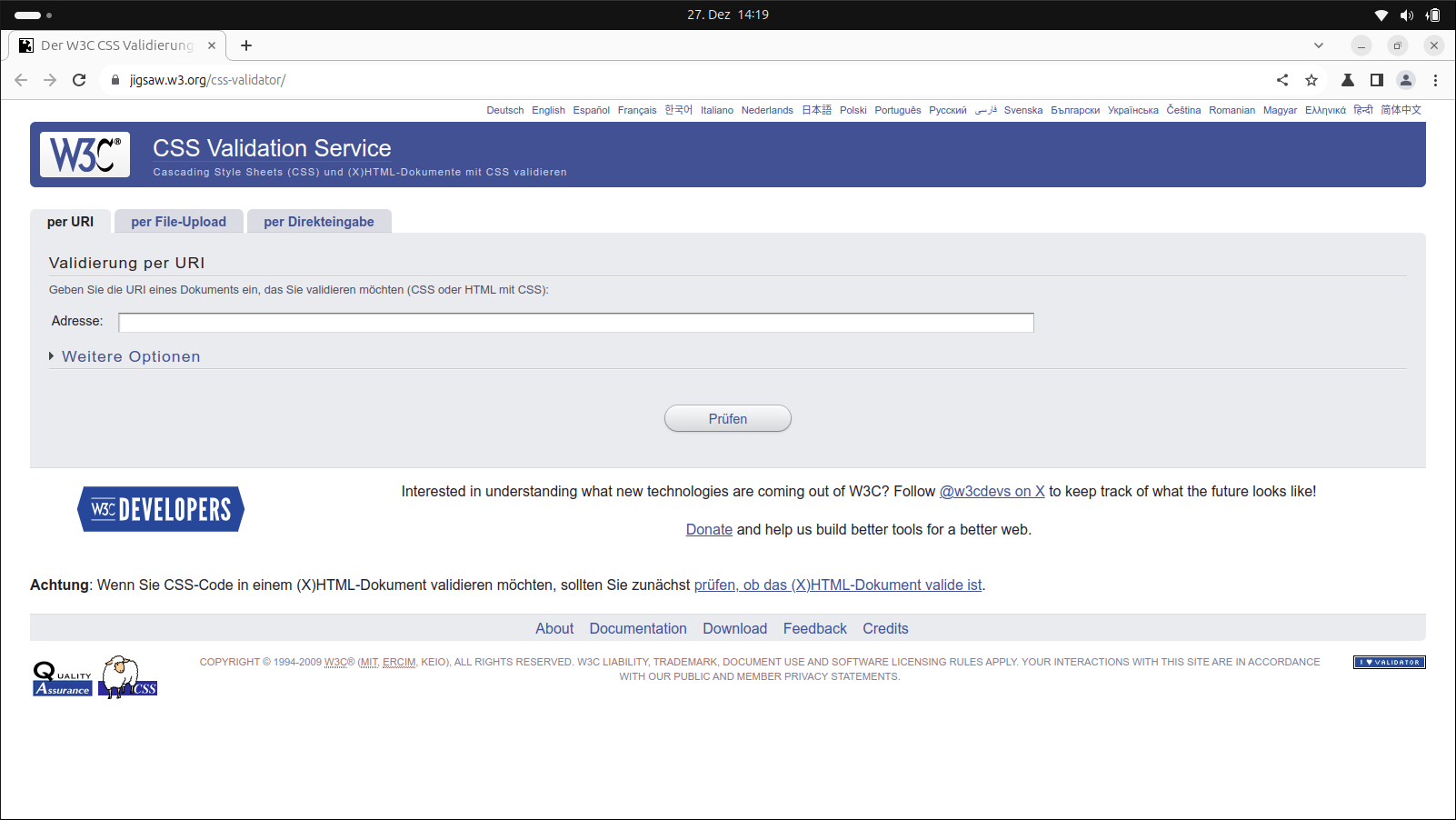The height and width of the screenshot is (820, 1456).
Task: Switch language to Українська
Action: (x=1133, y=110)
